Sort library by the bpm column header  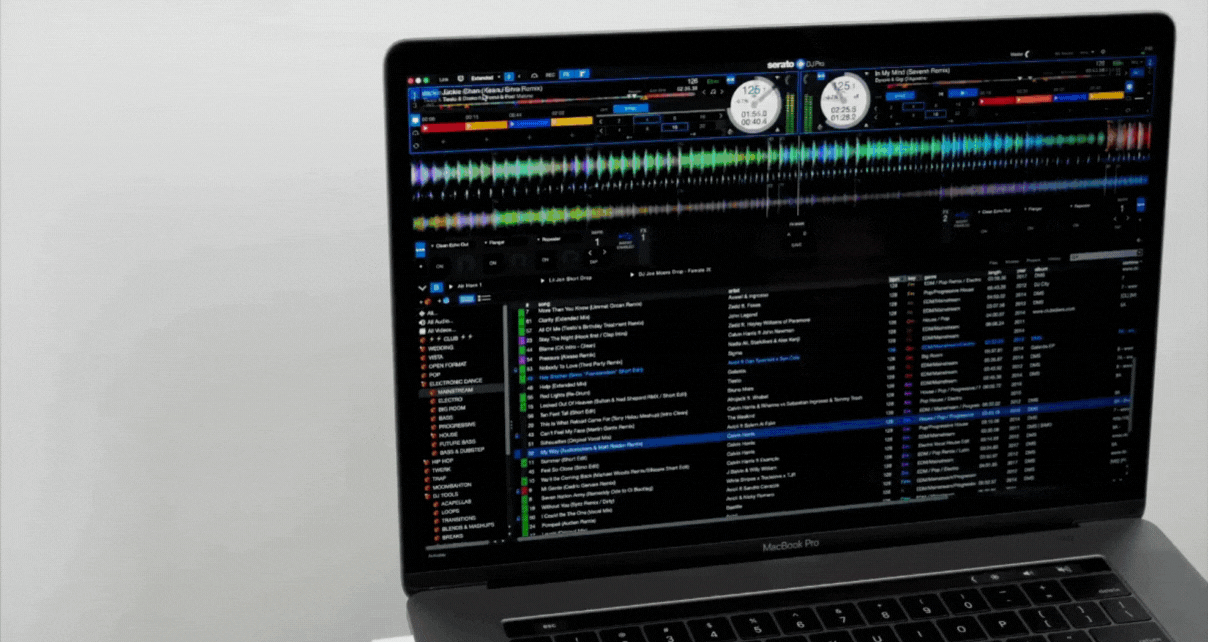tap(894, 278)
